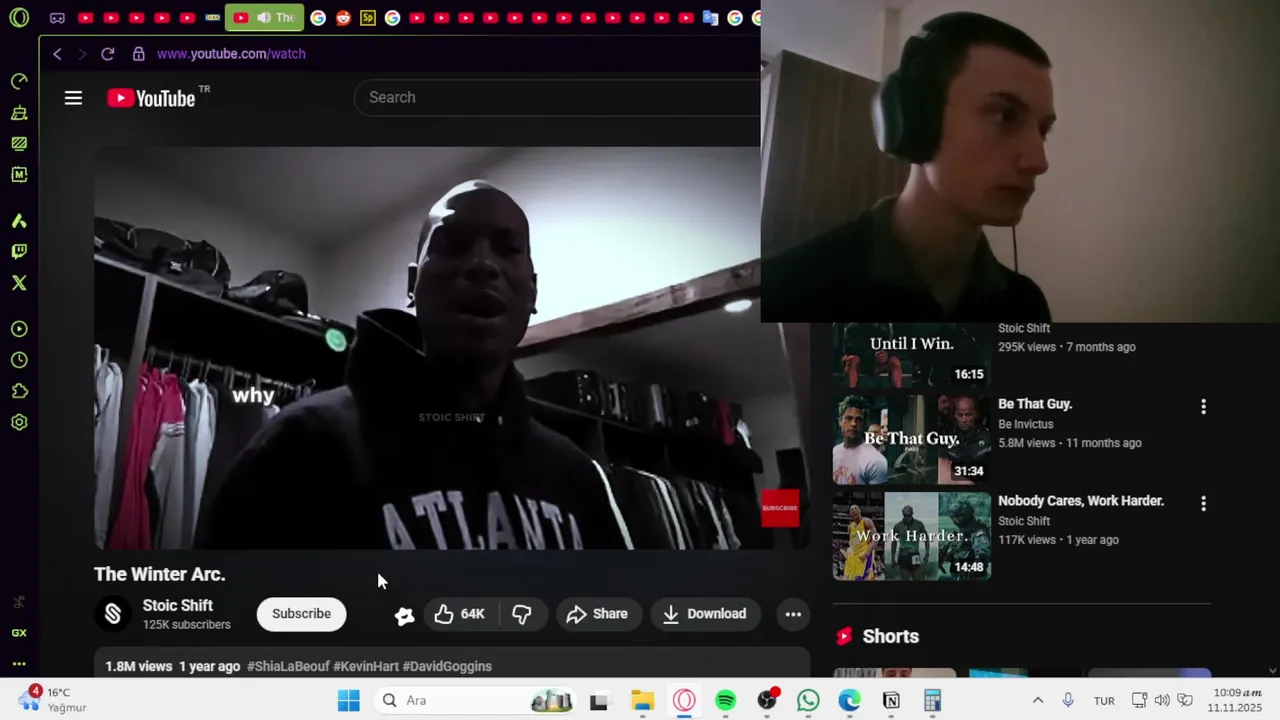Open X (Twitter) panel in sidebar
This screenshot has width=1280, height=720.
(x=19, y=282)
